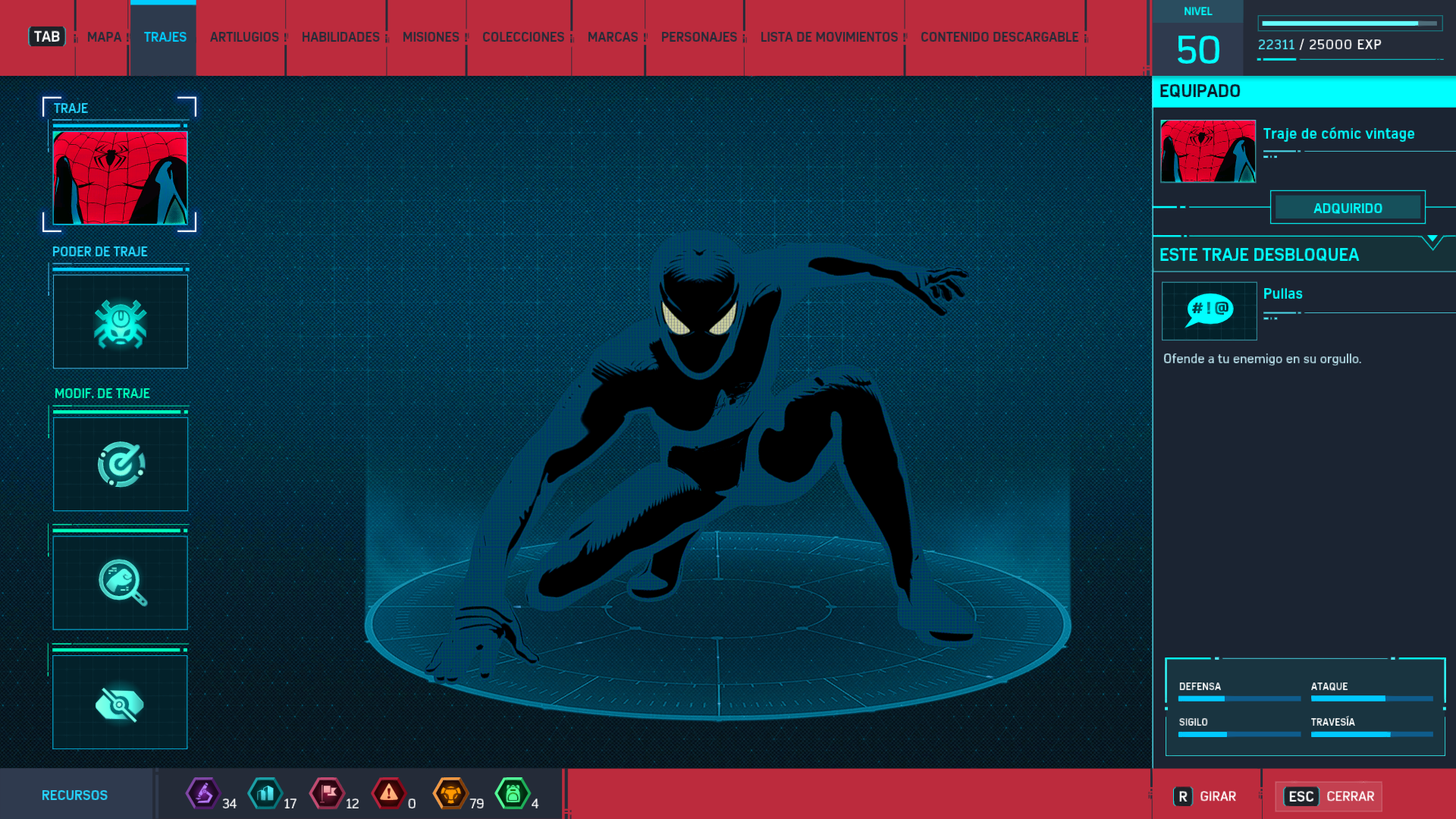This screenshot has height=819, width=1456.
Task: Open the Mapa tab
Action: click(104, 37)
